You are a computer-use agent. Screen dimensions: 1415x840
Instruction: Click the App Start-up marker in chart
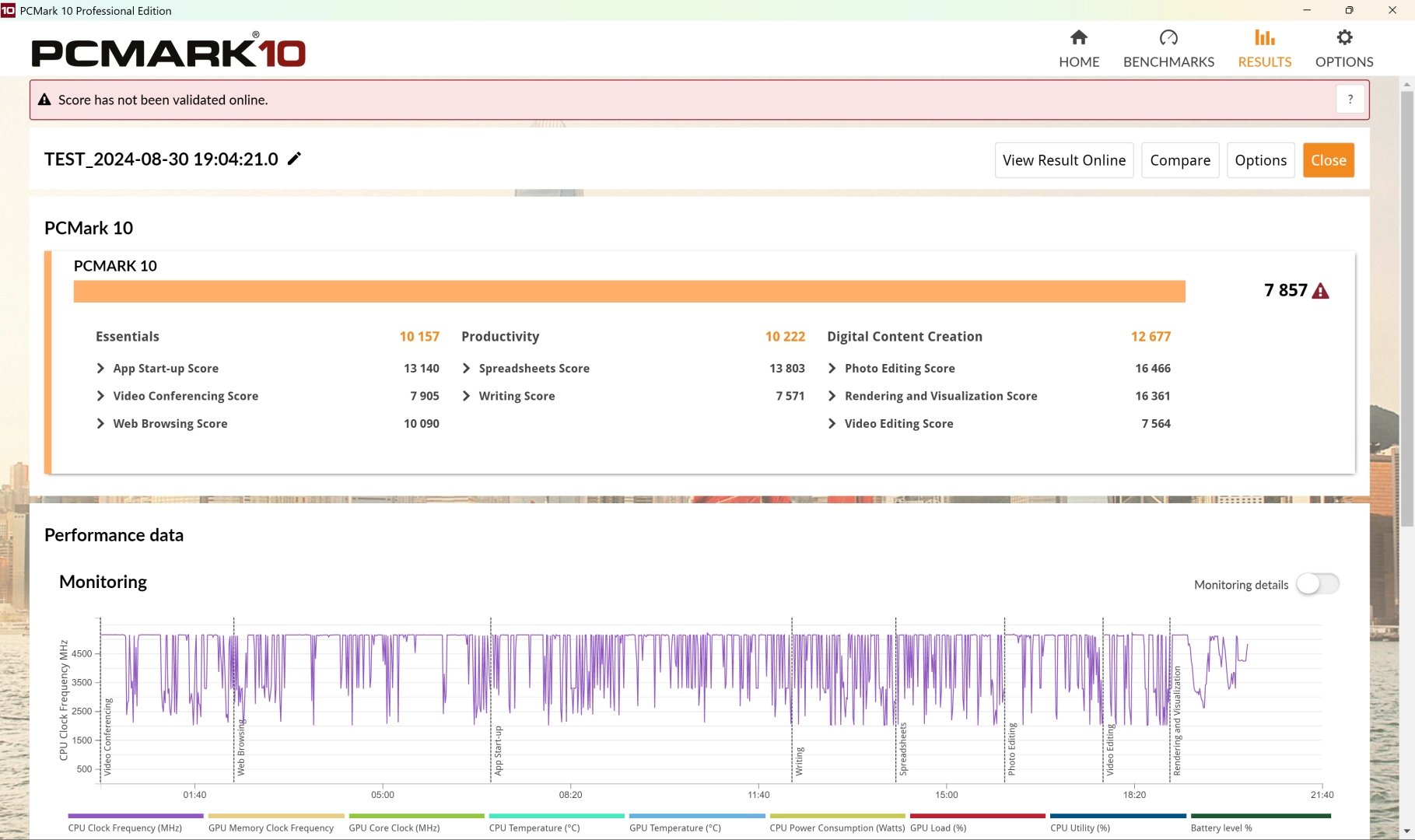pyautogui.click(x=499, y=751)
